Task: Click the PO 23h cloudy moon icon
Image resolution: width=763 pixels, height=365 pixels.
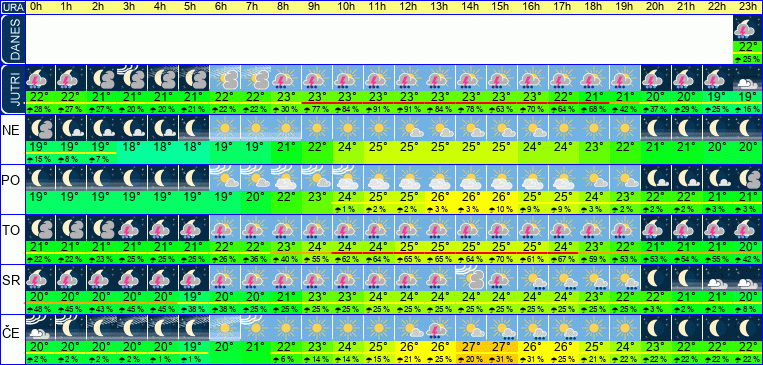Action: [747, 177]
